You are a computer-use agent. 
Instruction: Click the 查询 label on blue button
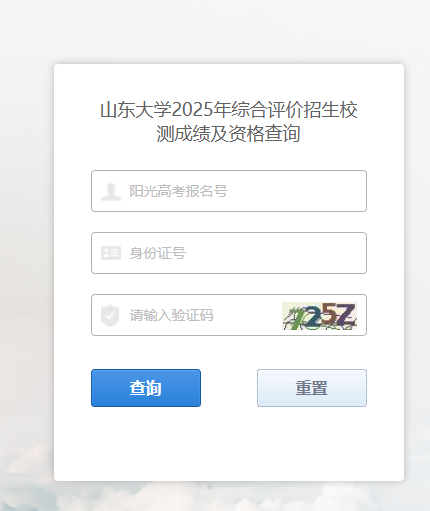tap(146, 388)
